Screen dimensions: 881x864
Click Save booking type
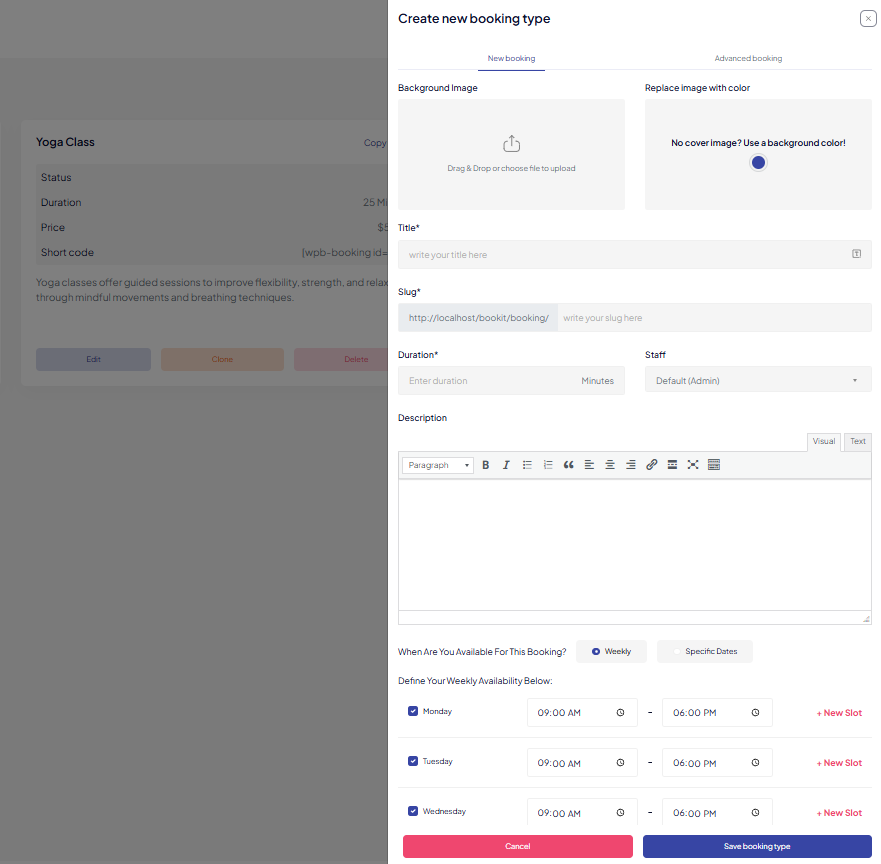point(757,846)
